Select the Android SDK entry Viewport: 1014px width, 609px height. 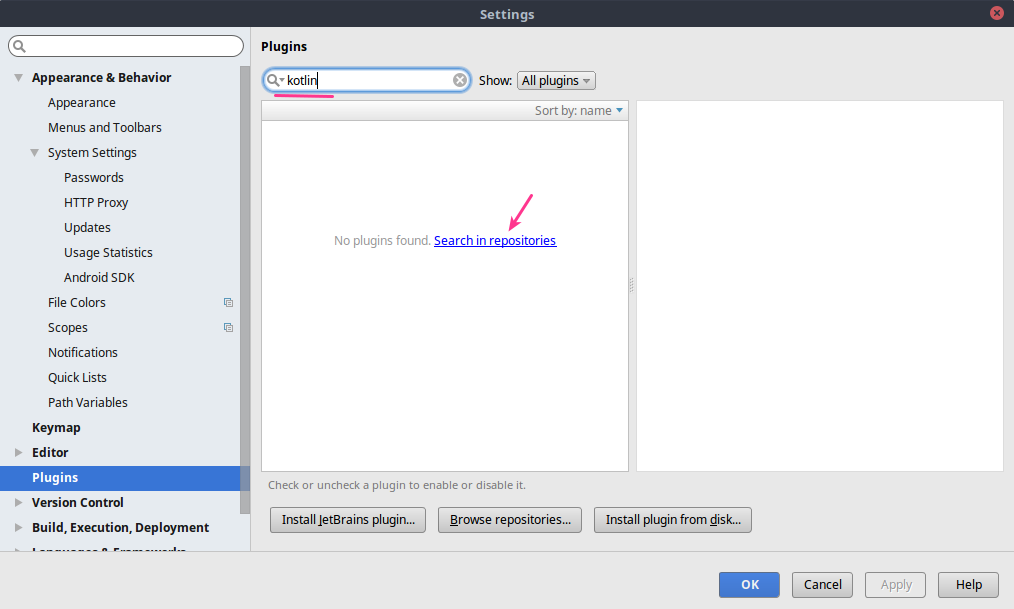tap(98, 277)
